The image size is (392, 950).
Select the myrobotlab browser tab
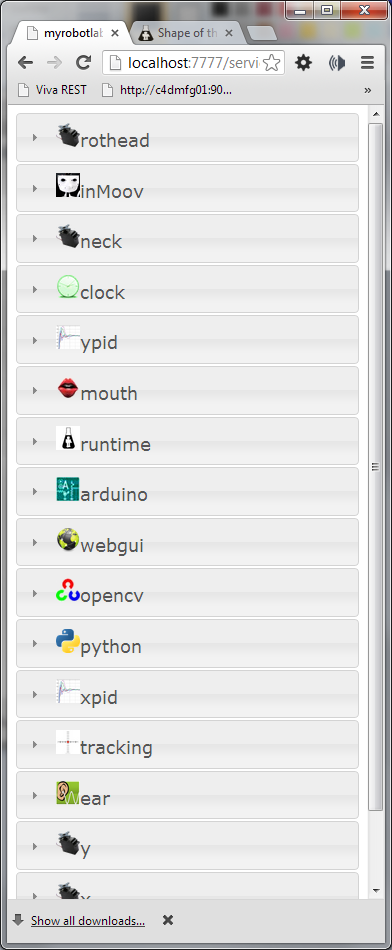71,33
